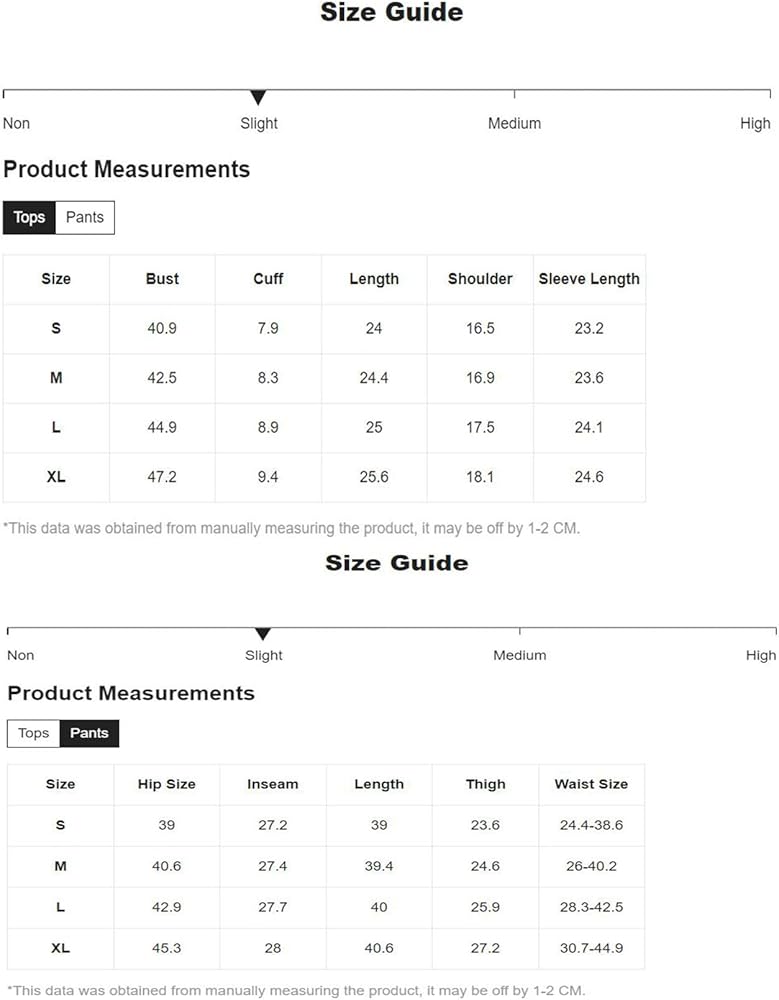Click the stretch indicator triangle in the upper size guide

click(x=258, y=97)
